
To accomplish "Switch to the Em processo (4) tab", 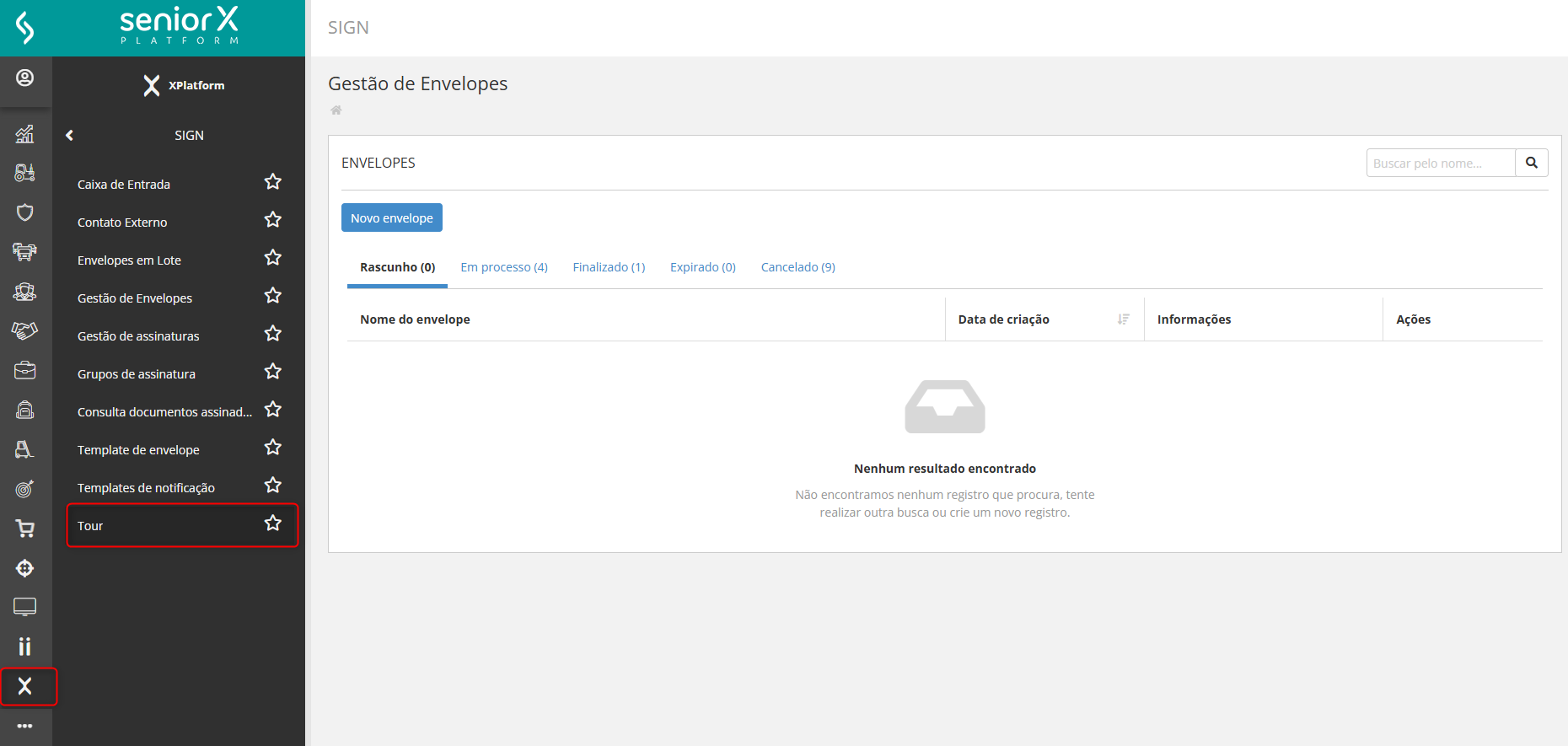I will (504, 267).
